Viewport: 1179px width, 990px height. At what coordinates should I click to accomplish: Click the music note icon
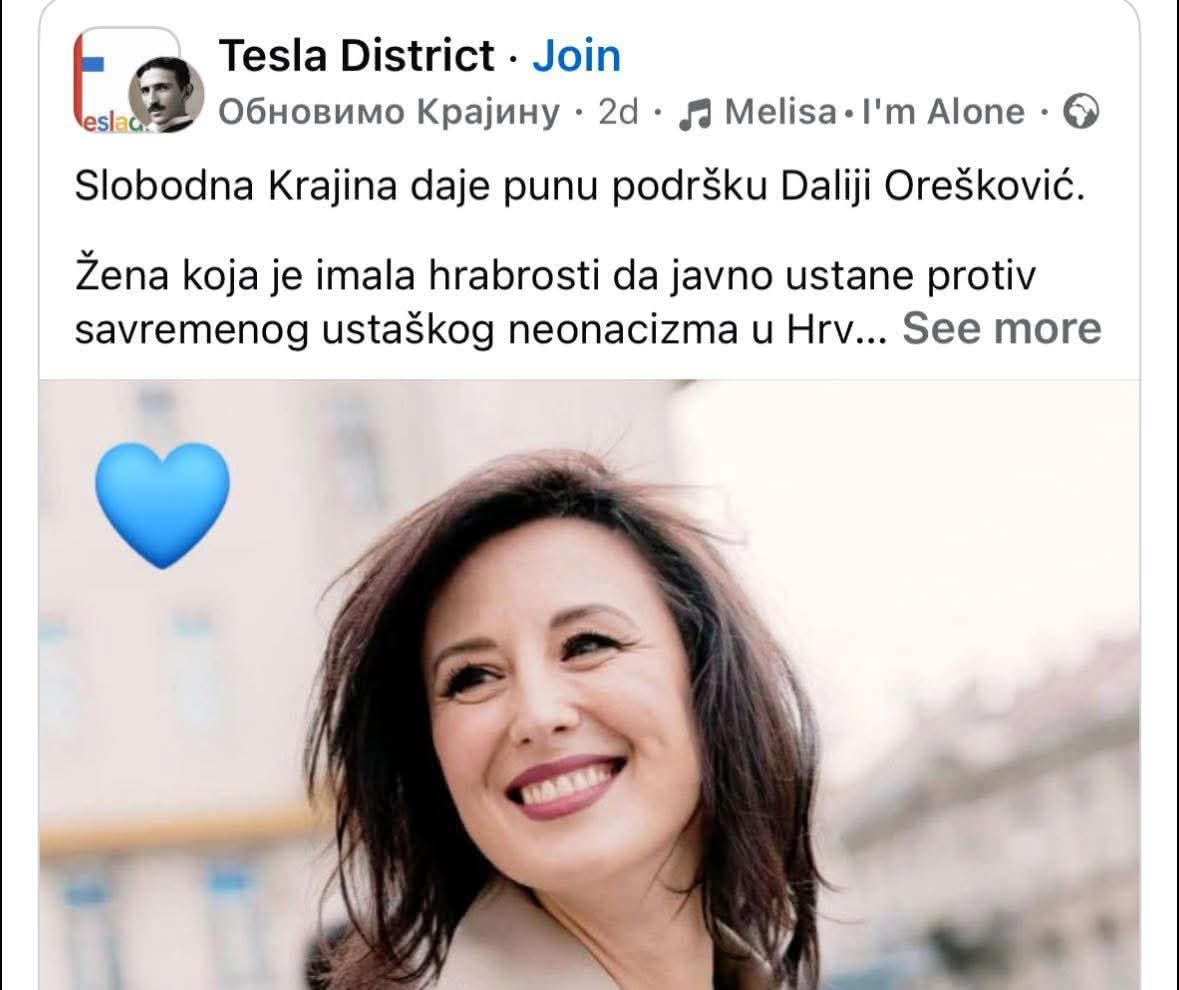pos(695,114)
